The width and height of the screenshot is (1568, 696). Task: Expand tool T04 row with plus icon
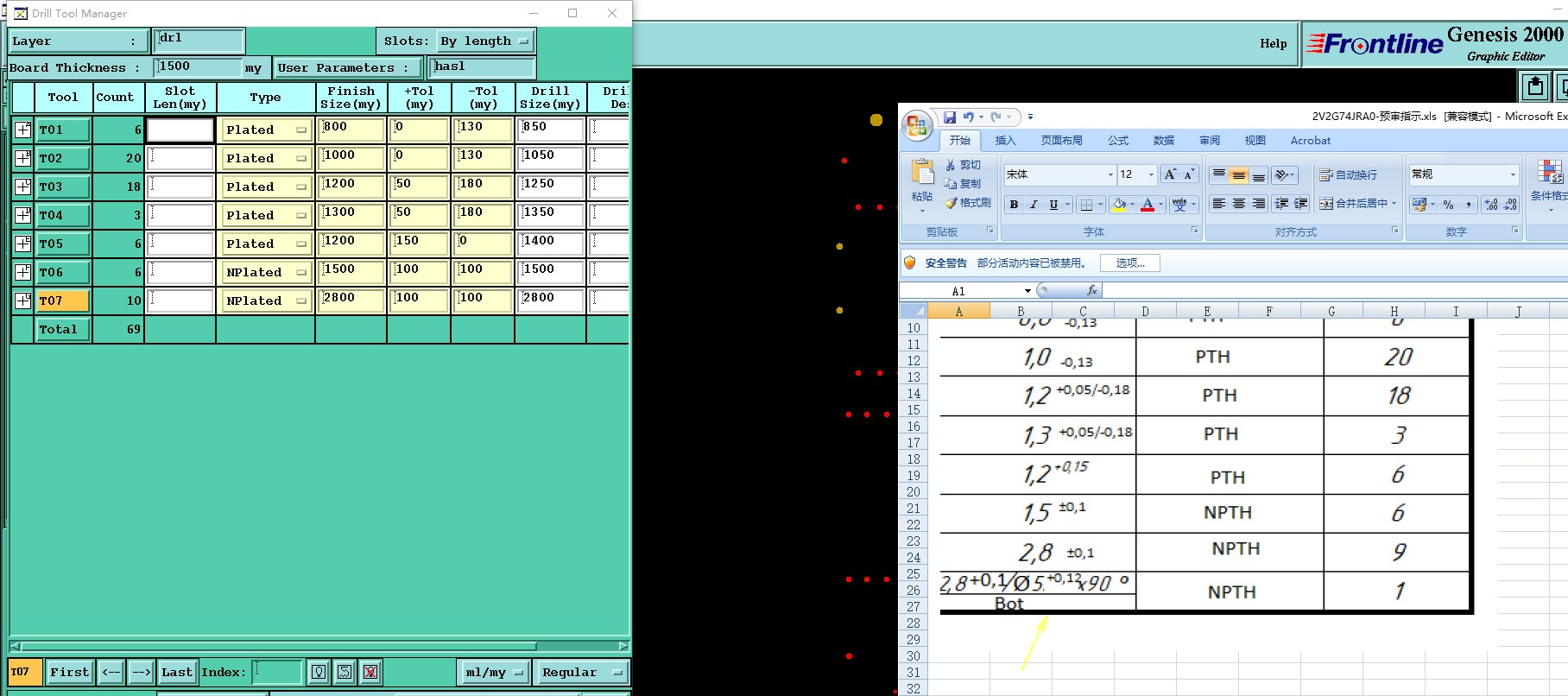pos(23,215)
